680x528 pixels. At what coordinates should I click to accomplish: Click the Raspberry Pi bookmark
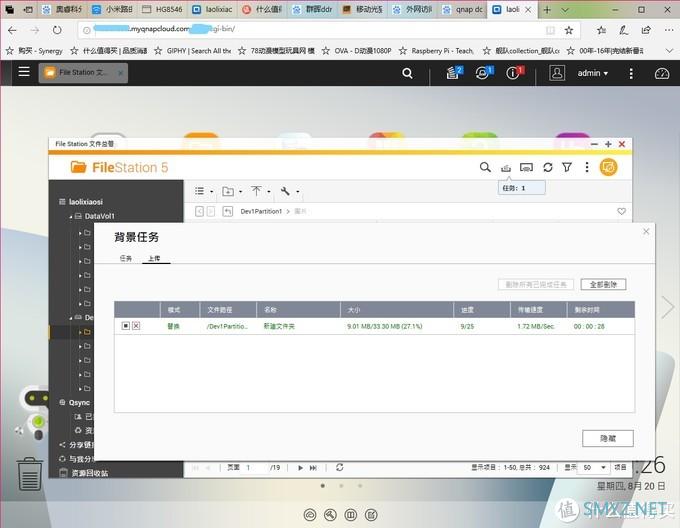click(x=437, y=51)
